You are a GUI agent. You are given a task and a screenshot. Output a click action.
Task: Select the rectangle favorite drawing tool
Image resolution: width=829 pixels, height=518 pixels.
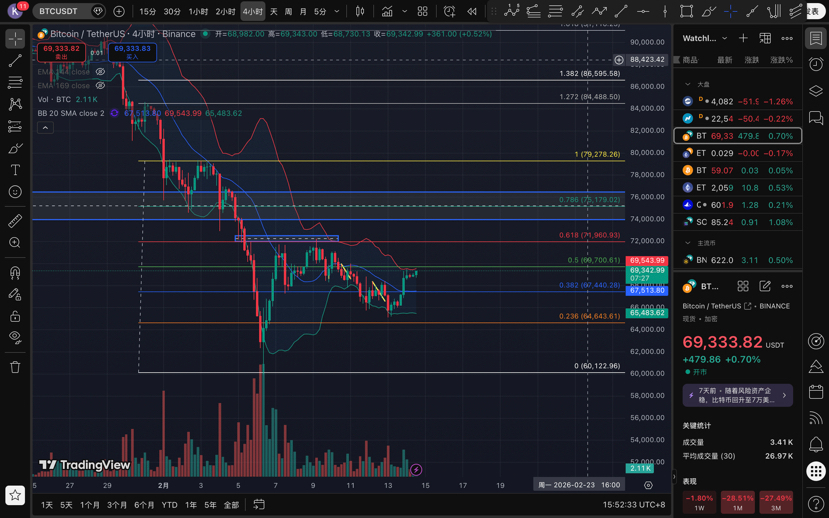687,11
